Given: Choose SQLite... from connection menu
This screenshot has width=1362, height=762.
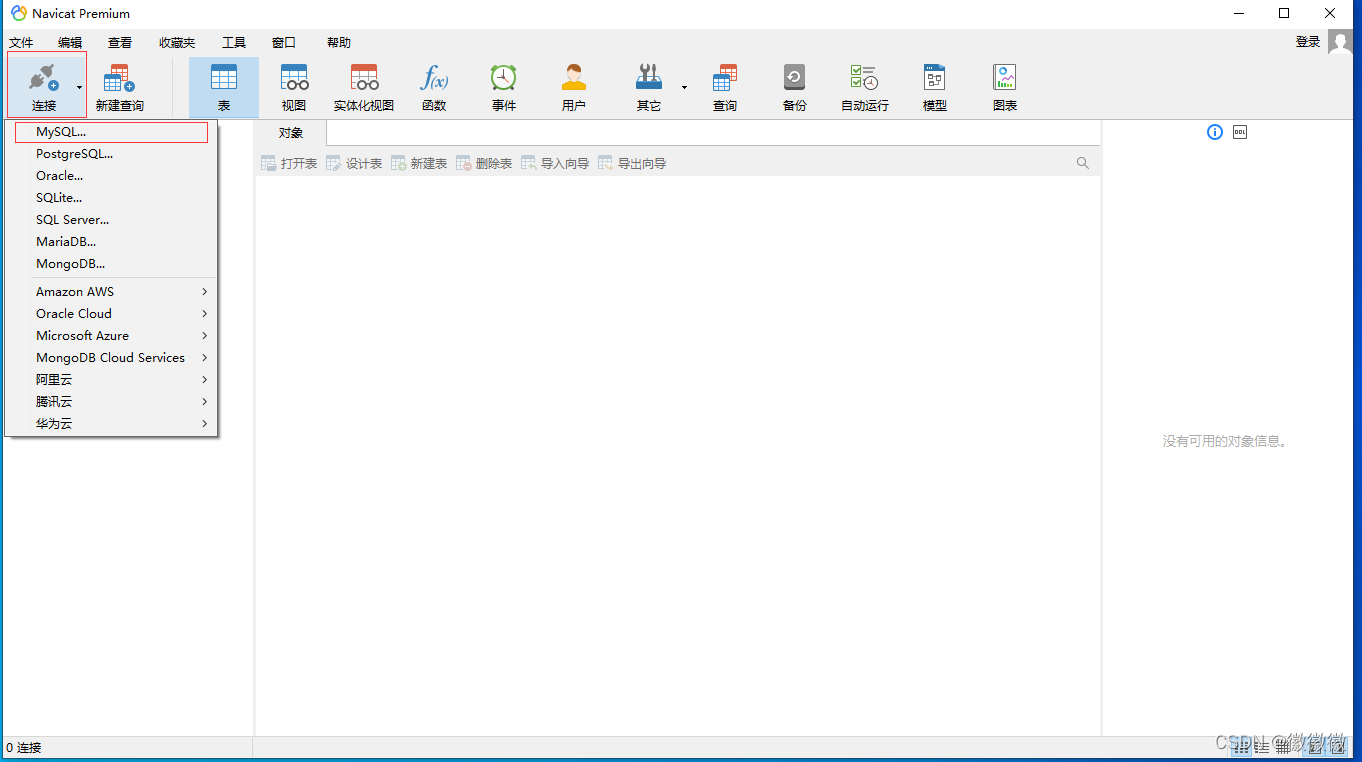Looking at the screenshot, I should [x=111, y=198].
